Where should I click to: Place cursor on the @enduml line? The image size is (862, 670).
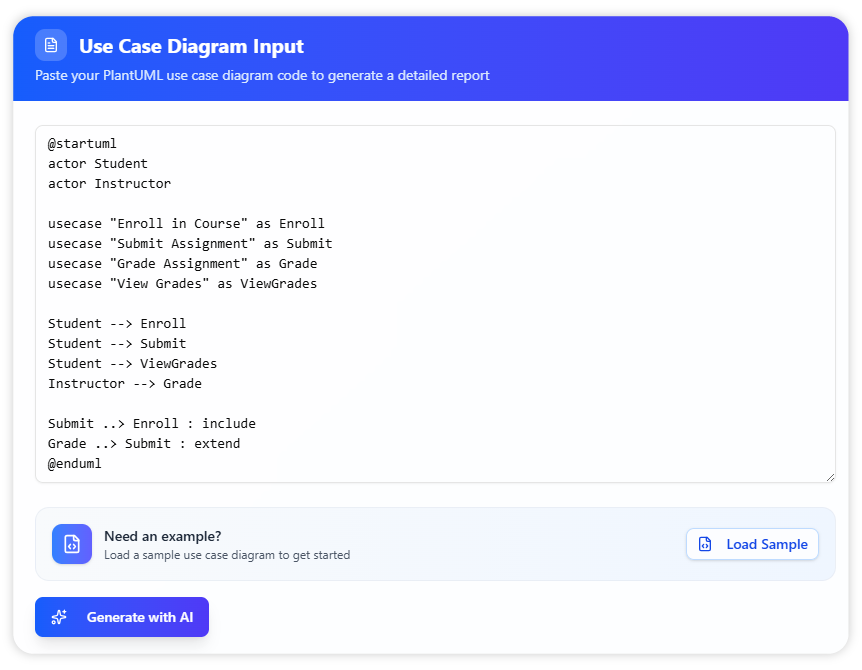(x=75, y=464)
